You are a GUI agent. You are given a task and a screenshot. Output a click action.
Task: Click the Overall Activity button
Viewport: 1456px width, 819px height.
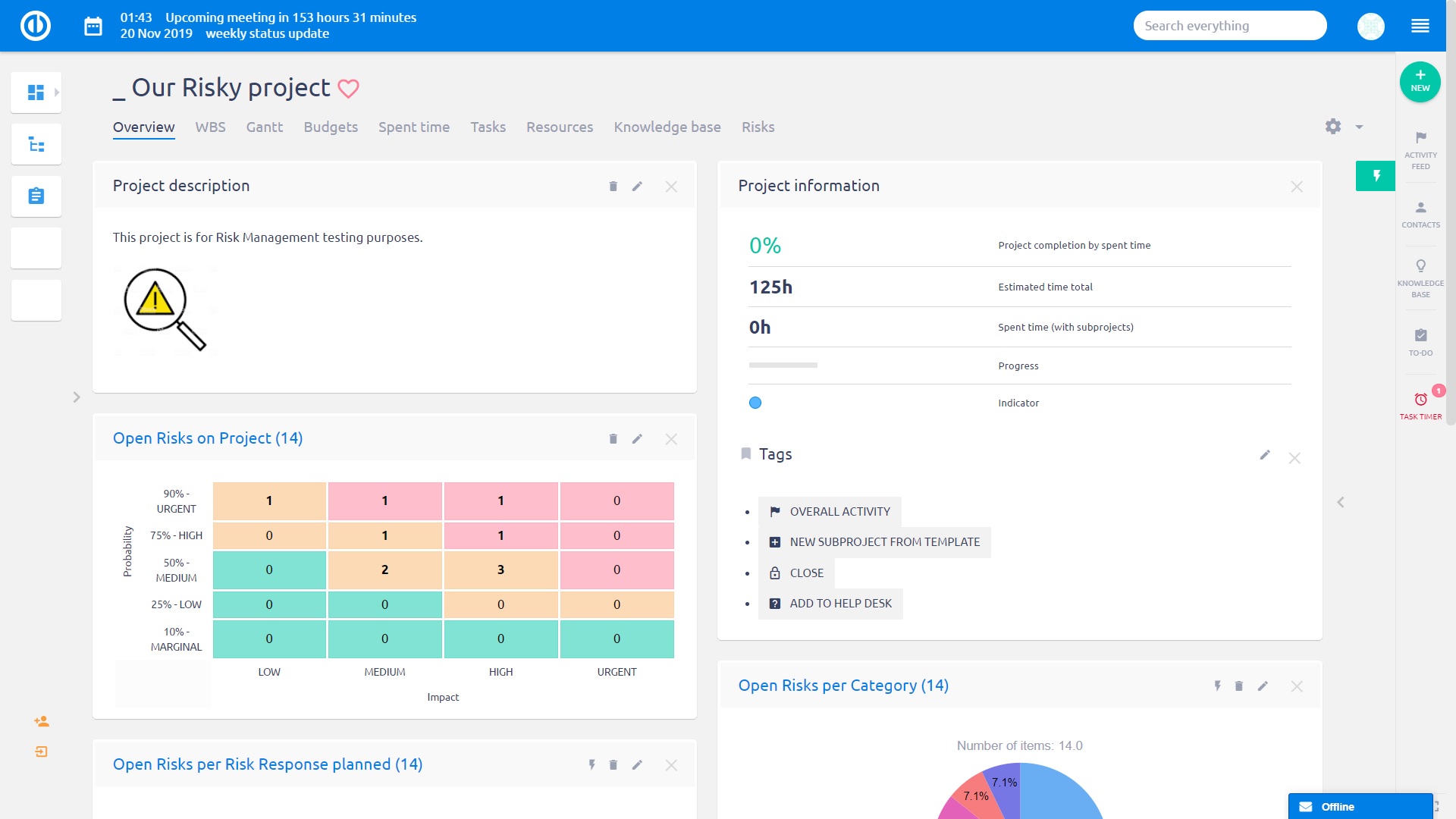(x=830, y=512)
